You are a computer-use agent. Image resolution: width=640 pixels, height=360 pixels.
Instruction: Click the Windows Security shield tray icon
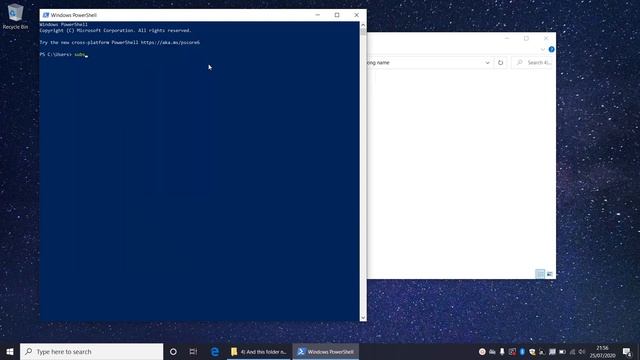(532, 351)
